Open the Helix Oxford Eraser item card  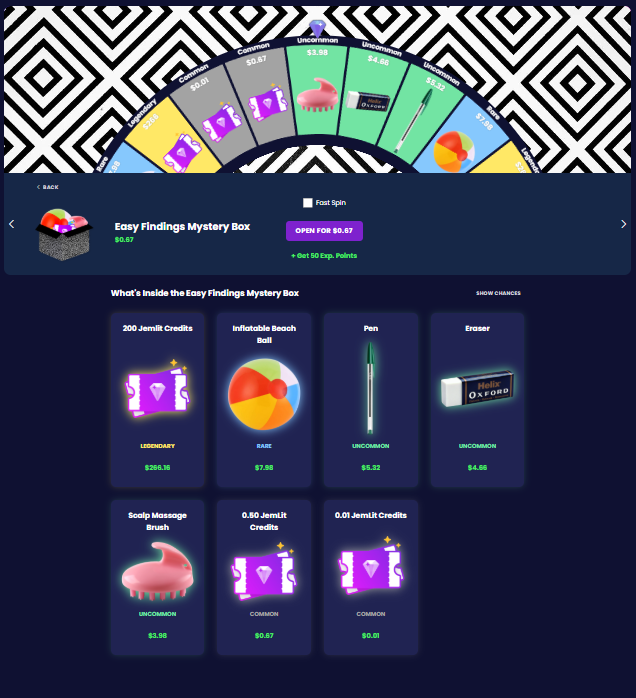point(477,399)
